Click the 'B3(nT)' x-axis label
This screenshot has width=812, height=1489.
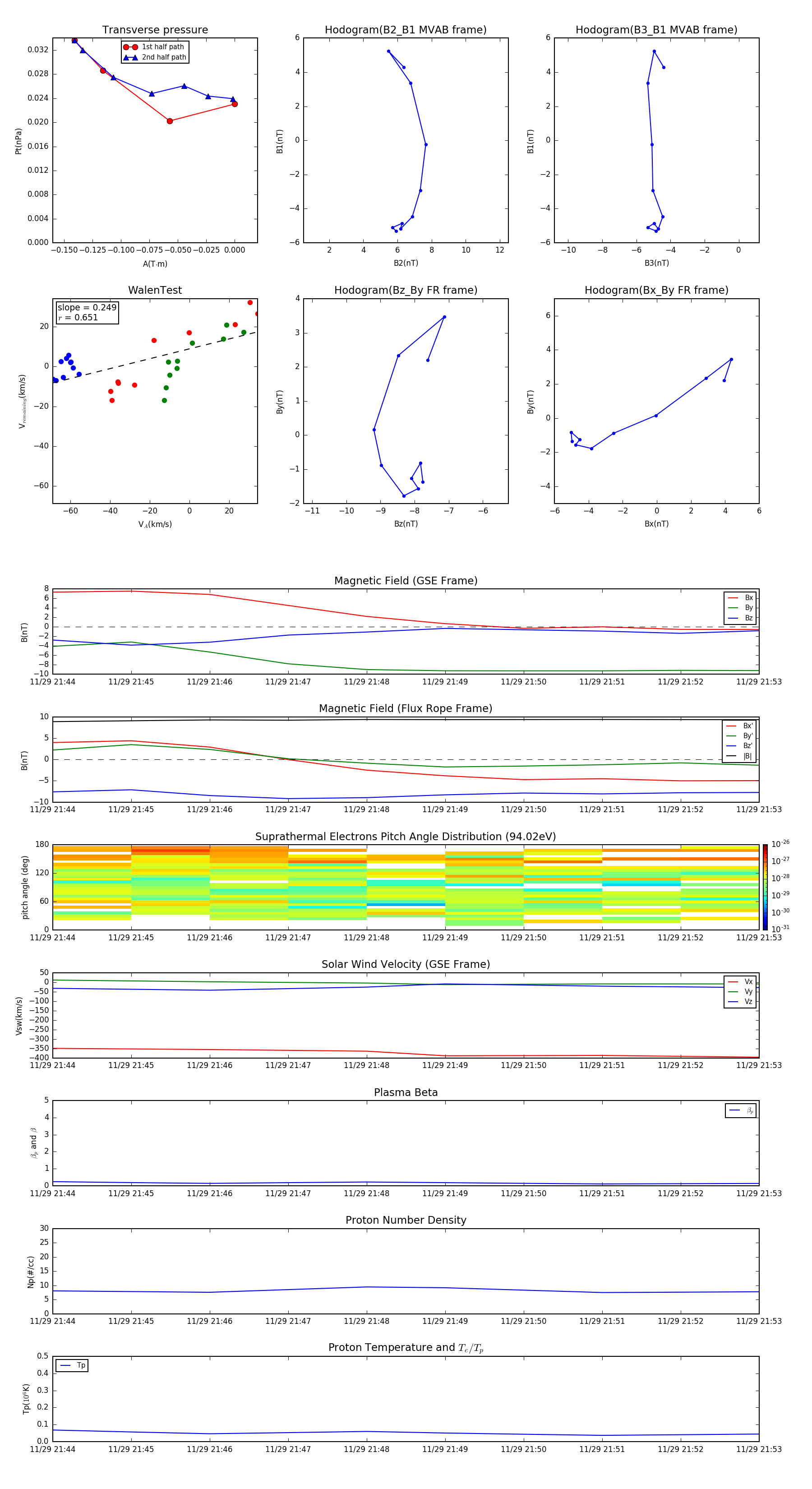(x=656, y=263)
